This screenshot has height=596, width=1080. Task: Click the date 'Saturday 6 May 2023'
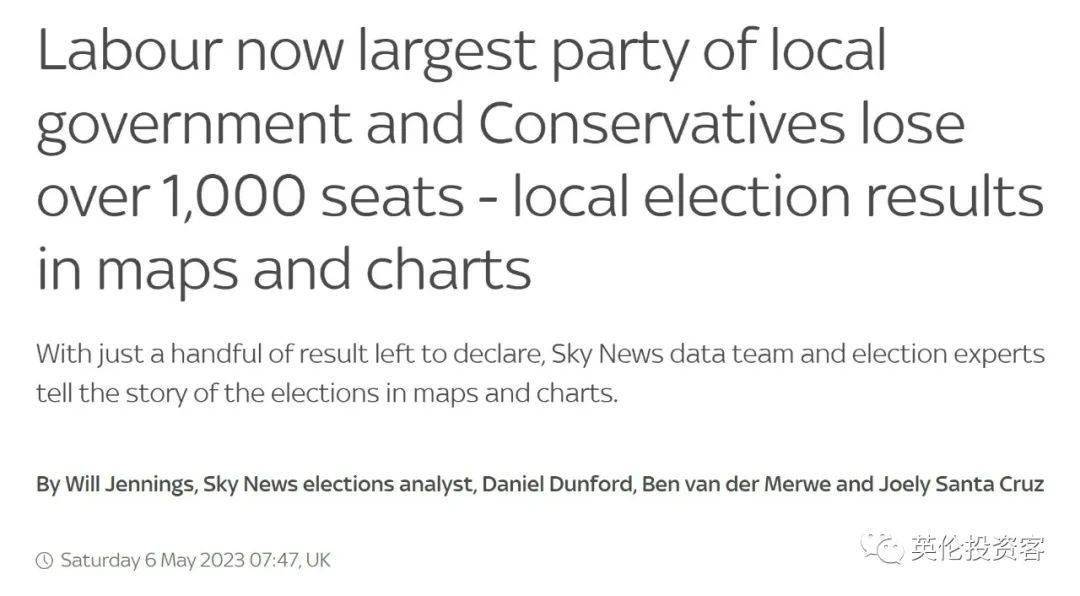[152, 560]
